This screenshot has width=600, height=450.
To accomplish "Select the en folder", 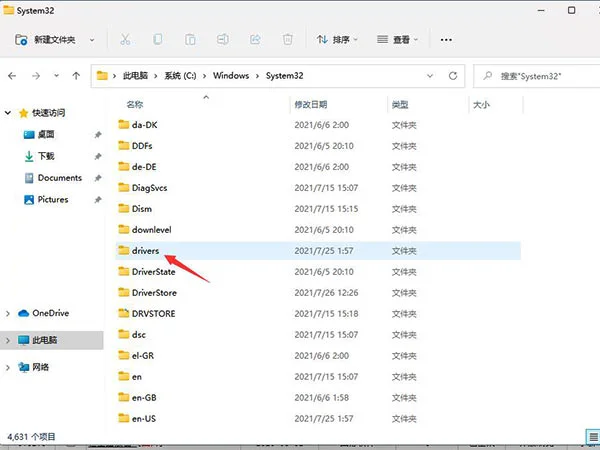I will (x=318, y=377).
